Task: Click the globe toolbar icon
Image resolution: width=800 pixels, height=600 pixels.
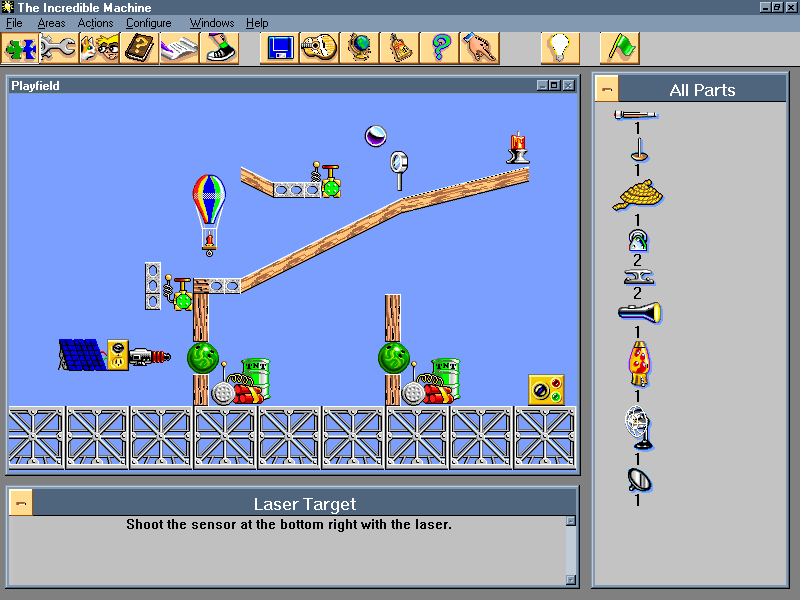Action: pyautogui.click(x=359, y=48)
